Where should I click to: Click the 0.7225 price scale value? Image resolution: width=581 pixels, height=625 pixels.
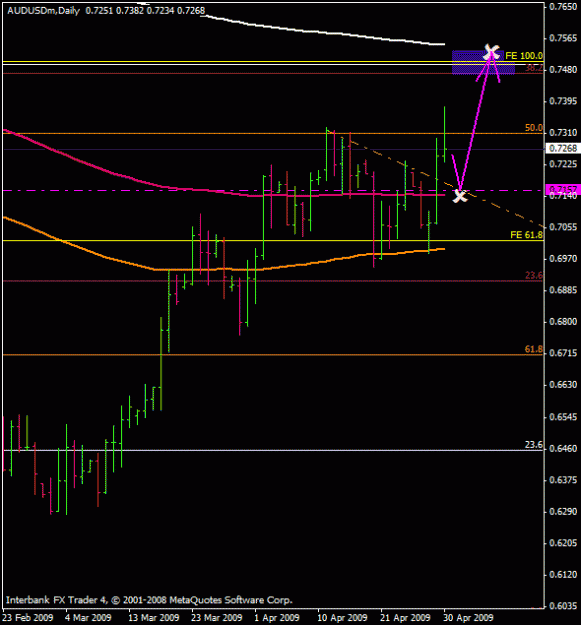pyautogui.click(x=563, y=164)
